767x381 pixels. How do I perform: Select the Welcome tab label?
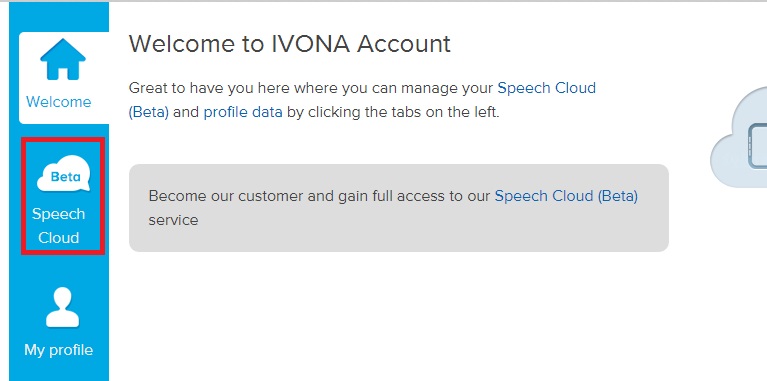pos(59,102)
